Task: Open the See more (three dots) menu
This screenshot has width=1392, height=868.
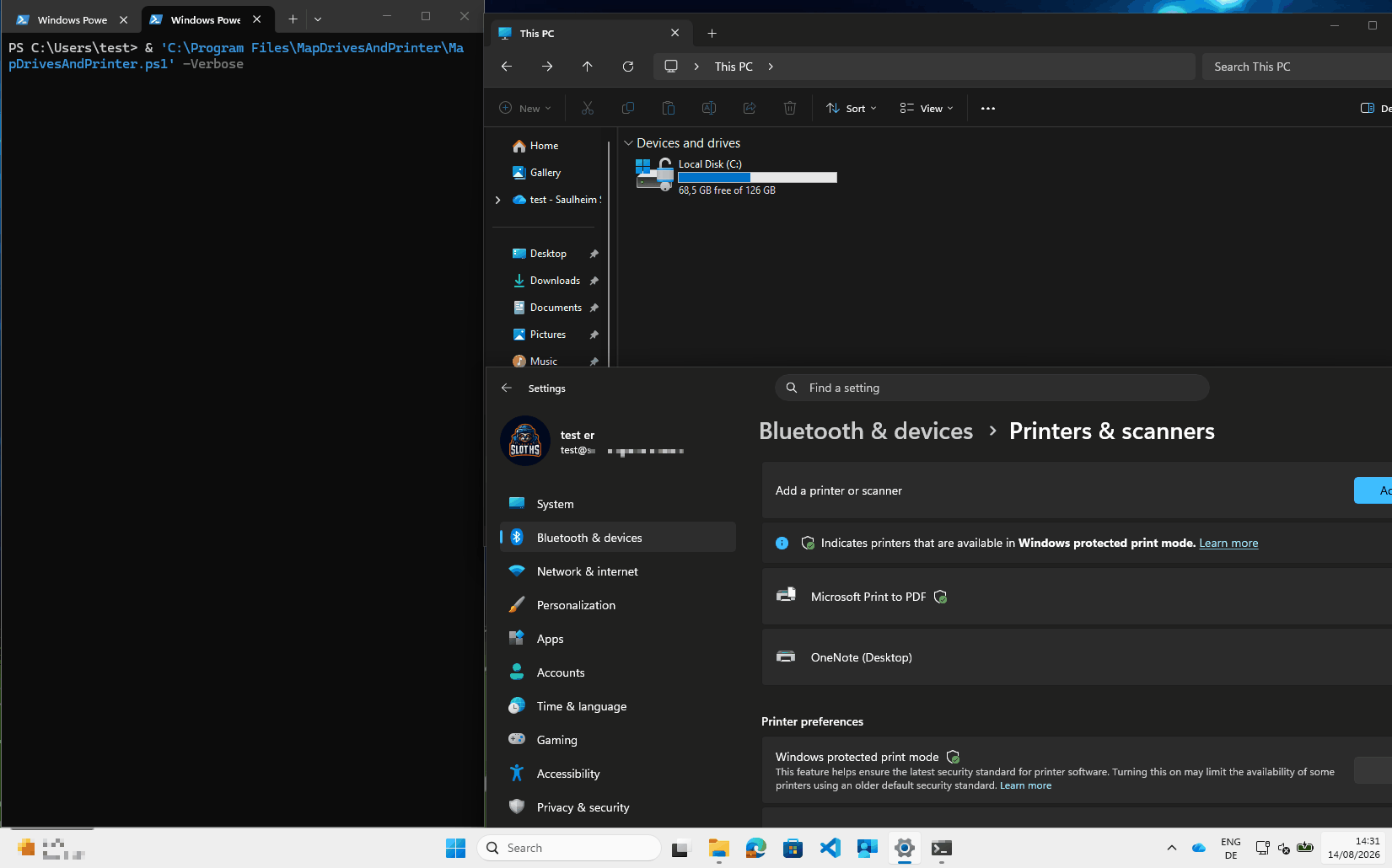Action: pyautogui.click(x=988, y=108)
